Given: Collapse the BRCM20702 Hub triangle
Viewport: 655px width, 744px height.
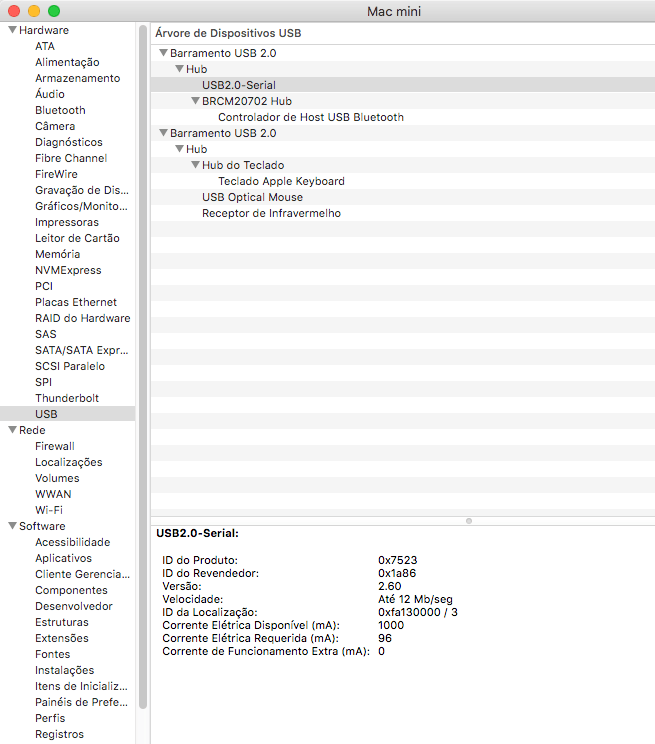Looking at the screenshot, I should coord(196,101).
